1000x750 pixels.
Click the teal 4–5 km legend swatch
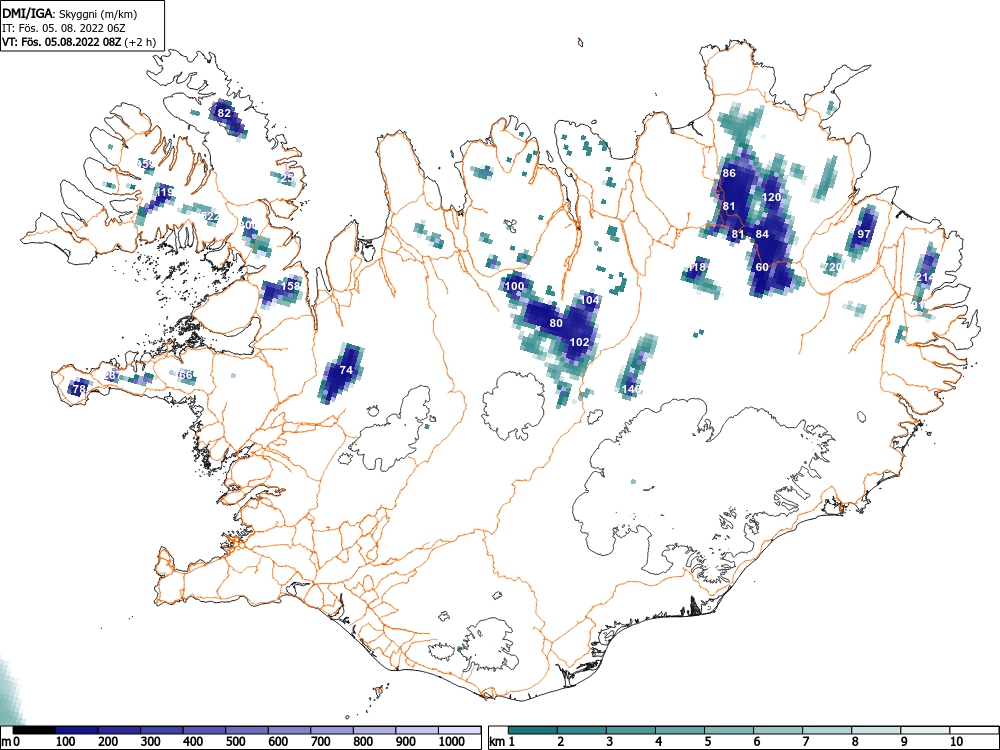click(680, 730)
